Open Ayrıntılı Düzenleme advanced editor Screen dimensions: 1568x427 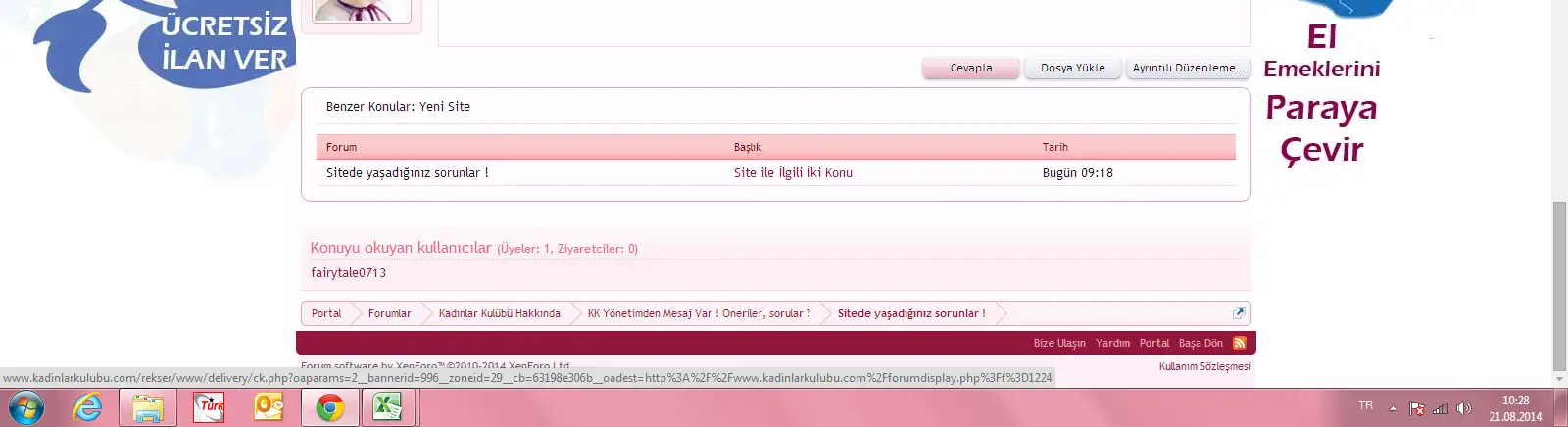point(1188,68)
